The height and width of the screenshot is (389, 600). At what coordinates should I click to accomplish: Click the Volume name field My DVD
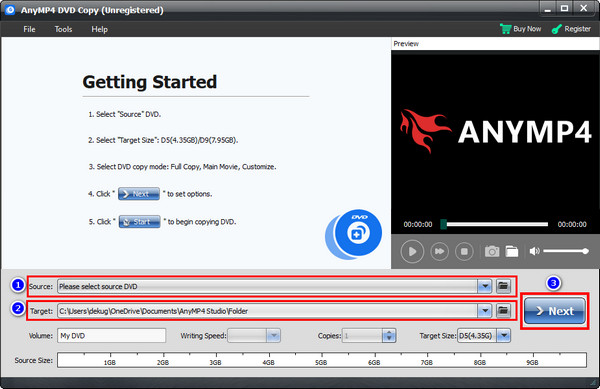pyautogui.click(x=111, y=335)
